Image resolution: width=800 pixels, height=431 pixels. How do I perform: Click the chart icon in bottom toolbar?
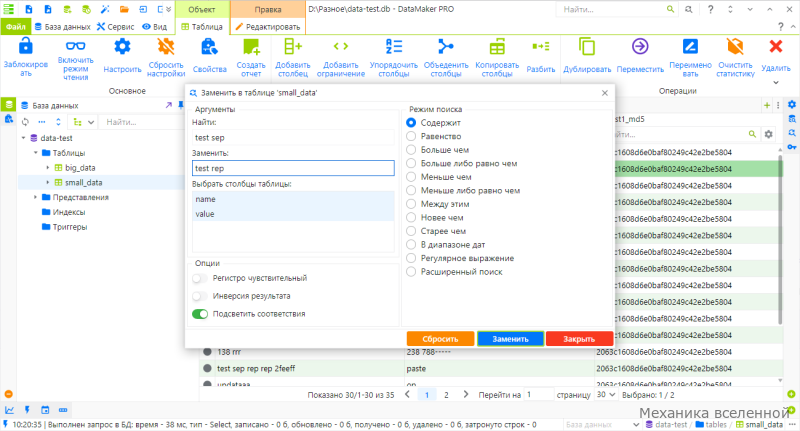(9, 410)
